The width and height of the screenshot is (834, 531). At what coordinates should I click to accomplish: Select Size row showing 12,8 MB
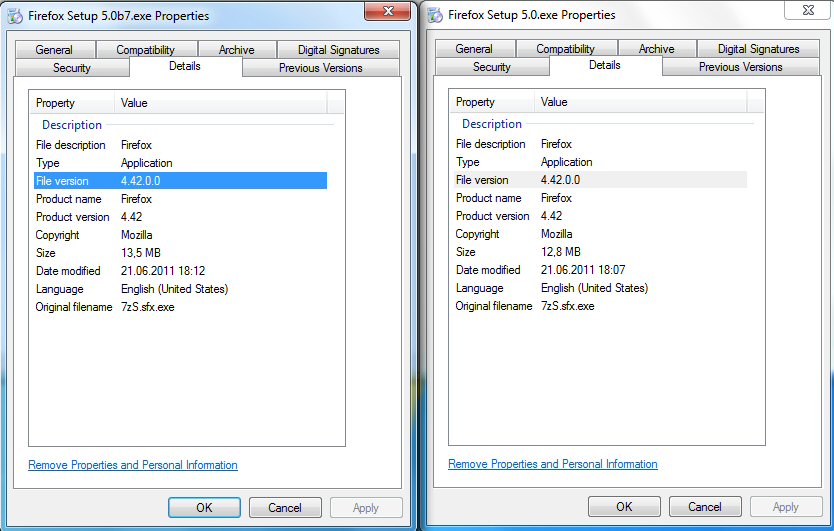point(601,252)
